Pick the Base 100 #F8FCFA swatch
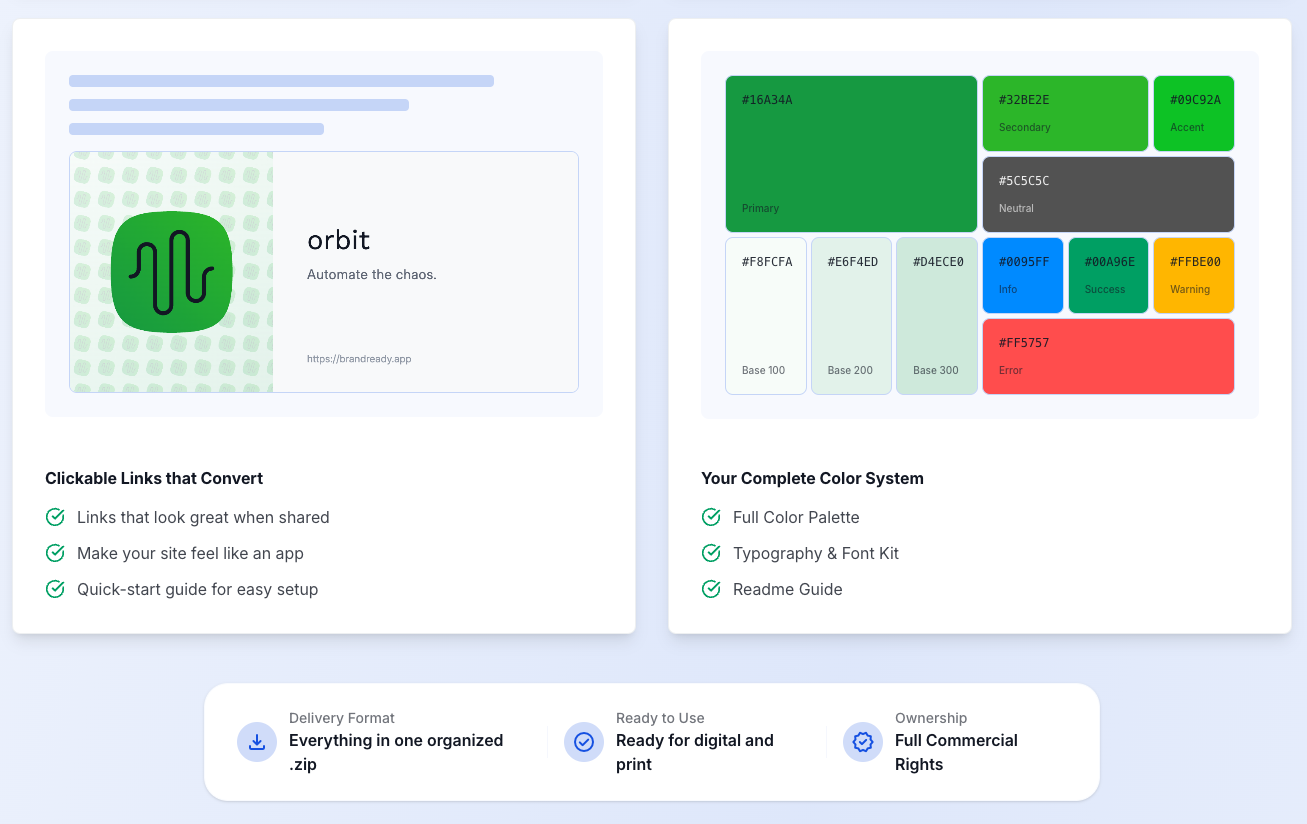 click(x=766, y=316)
